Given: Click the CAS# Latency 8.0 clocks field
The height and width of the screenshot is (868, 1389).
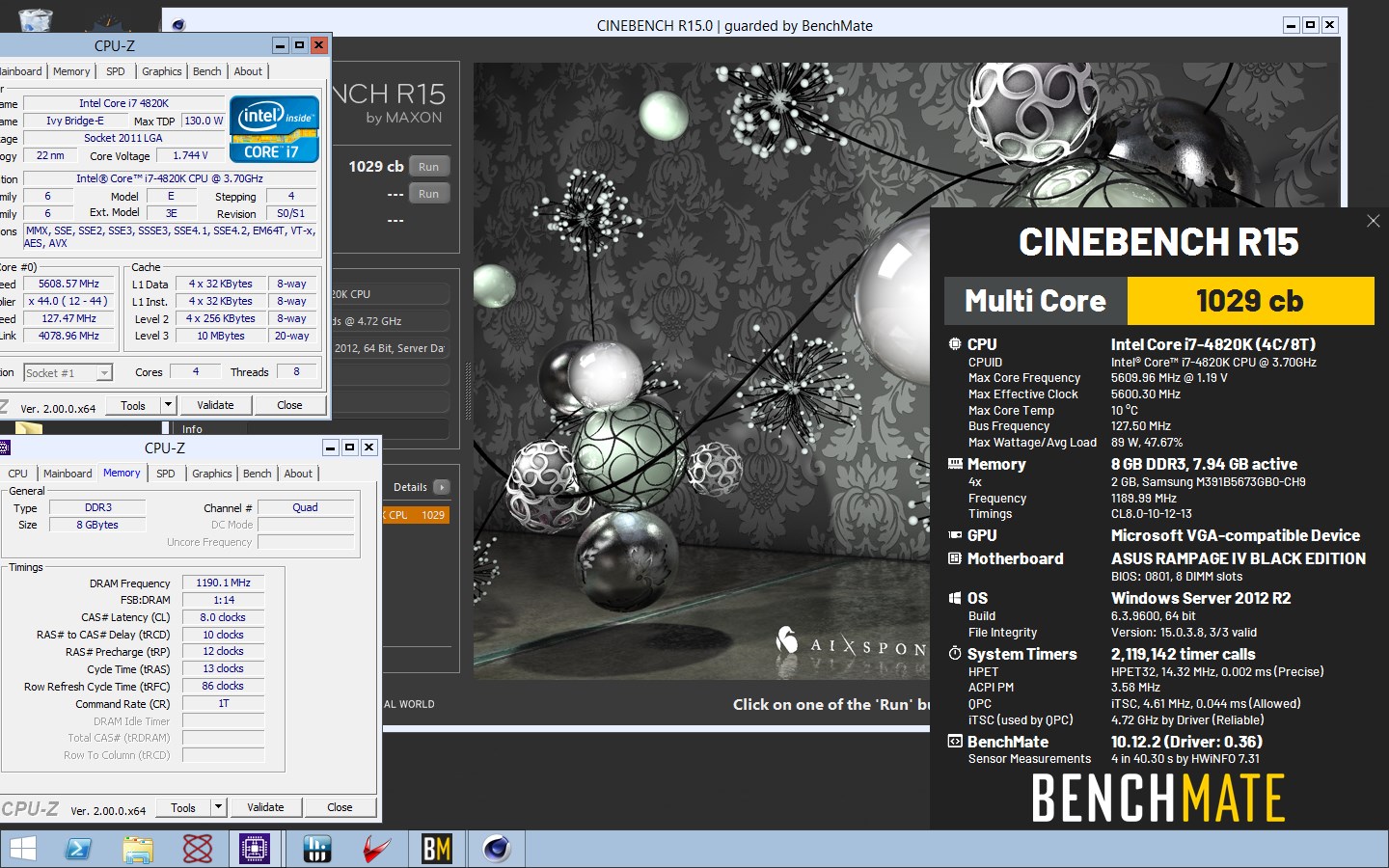Looking at the screenshot, I should click(223, 617).
